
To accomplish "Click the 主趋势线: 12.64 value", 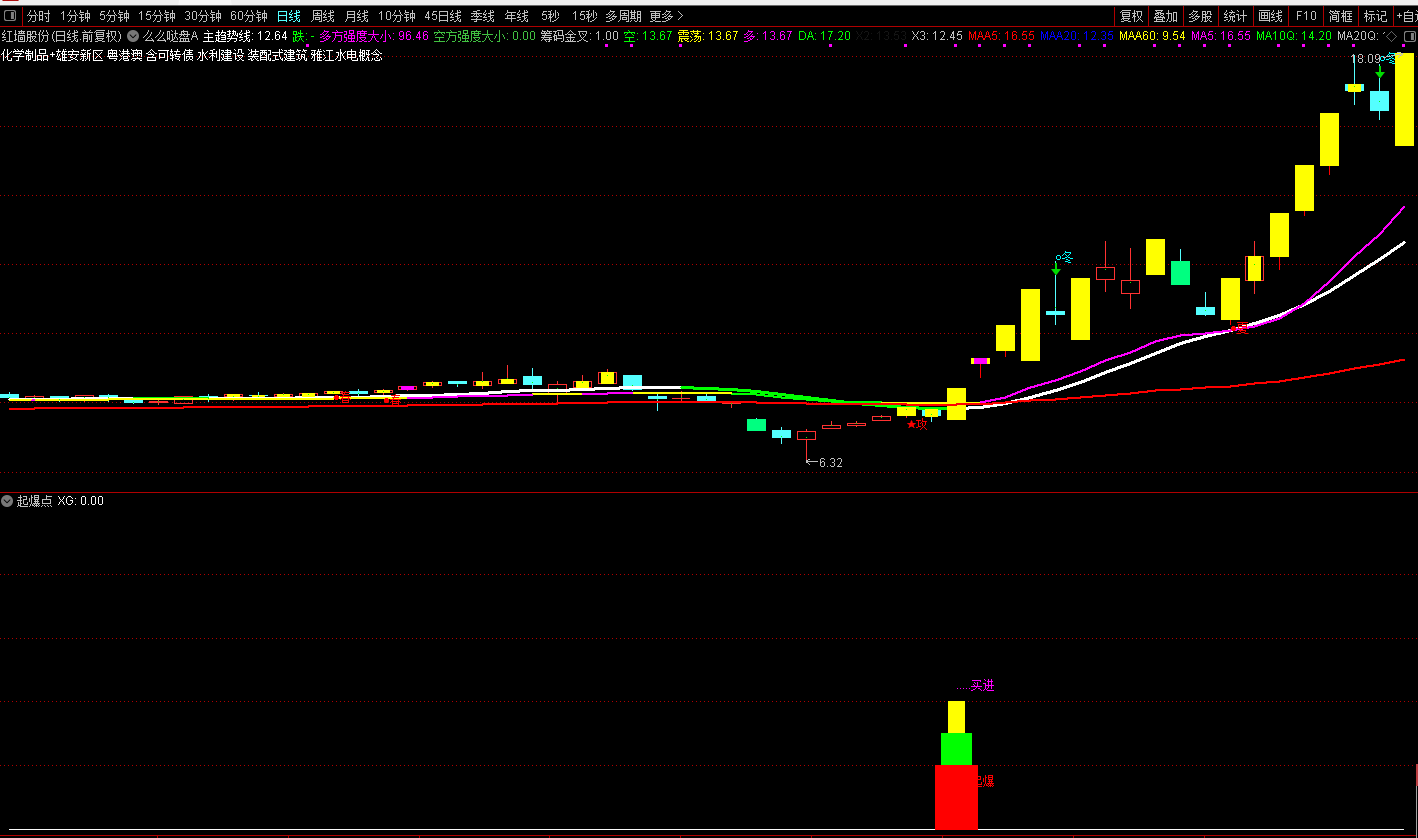I will [245, 36].
